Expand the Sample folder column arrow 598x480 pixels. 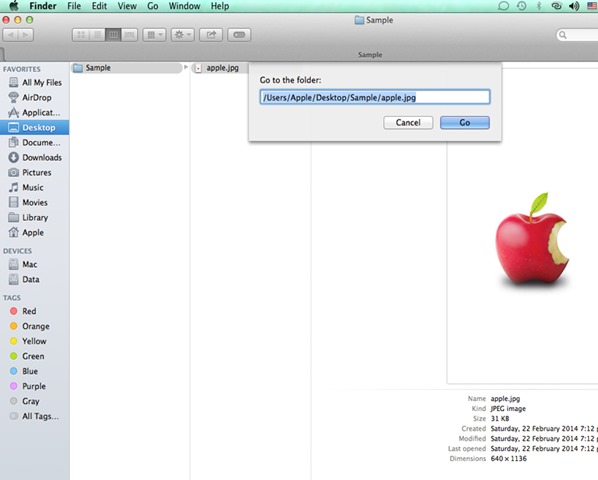pyautogui.click(x=186, y=67)
